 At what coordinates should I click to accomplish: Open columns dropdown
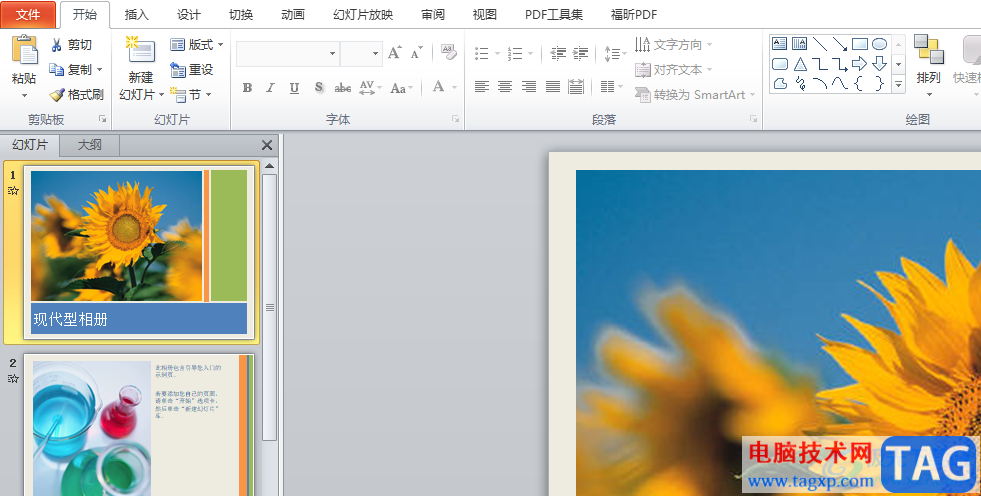tap(611, 86)
